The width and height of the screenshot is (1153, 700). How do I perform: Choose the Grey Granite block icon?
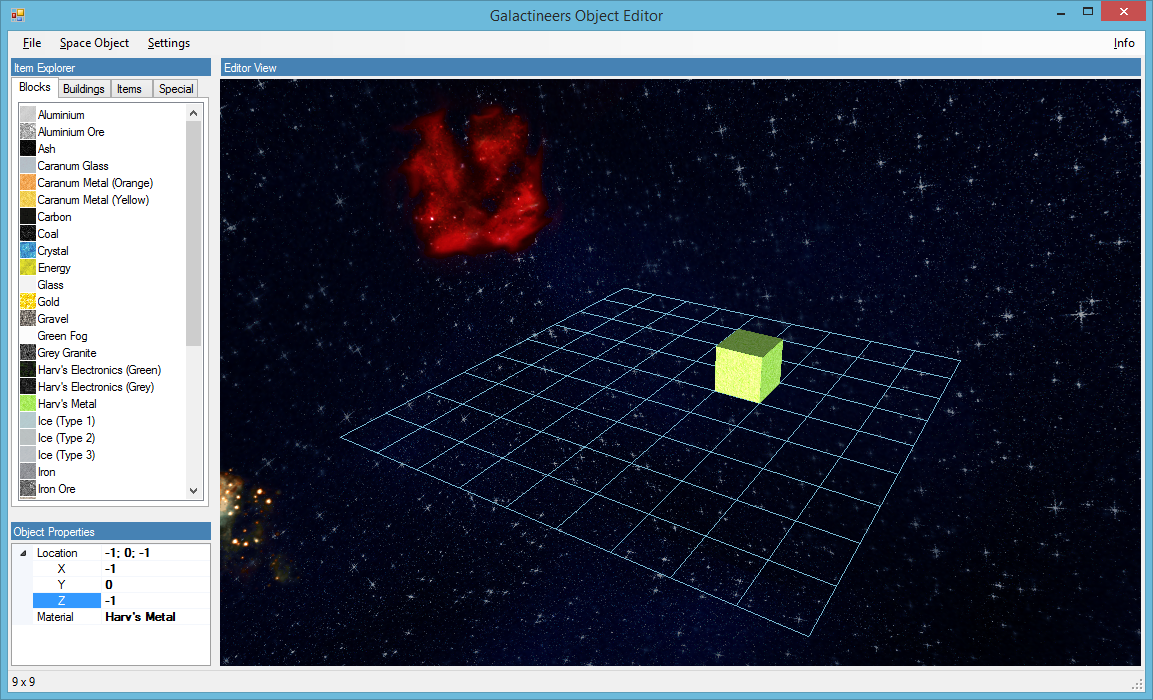[28, 353]
